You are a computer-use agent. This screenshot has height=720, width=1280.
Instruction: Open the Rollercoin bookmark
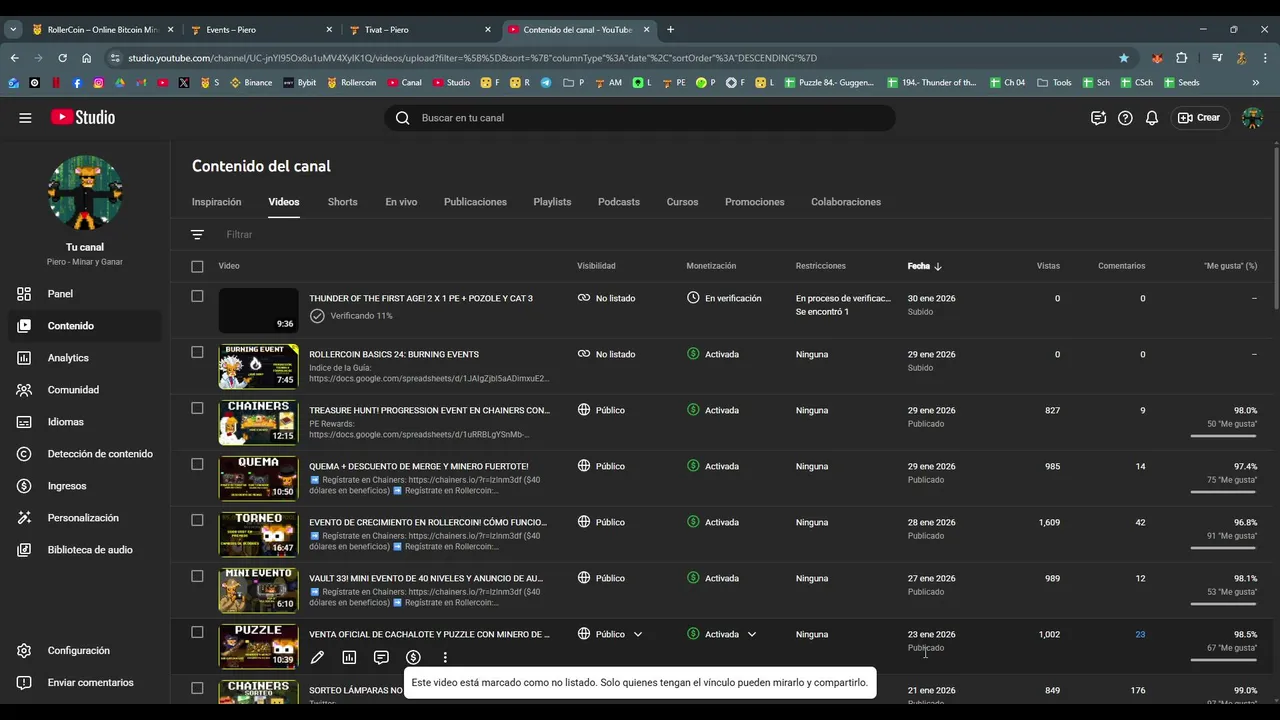pyautogui.click(x=352, y=83)
